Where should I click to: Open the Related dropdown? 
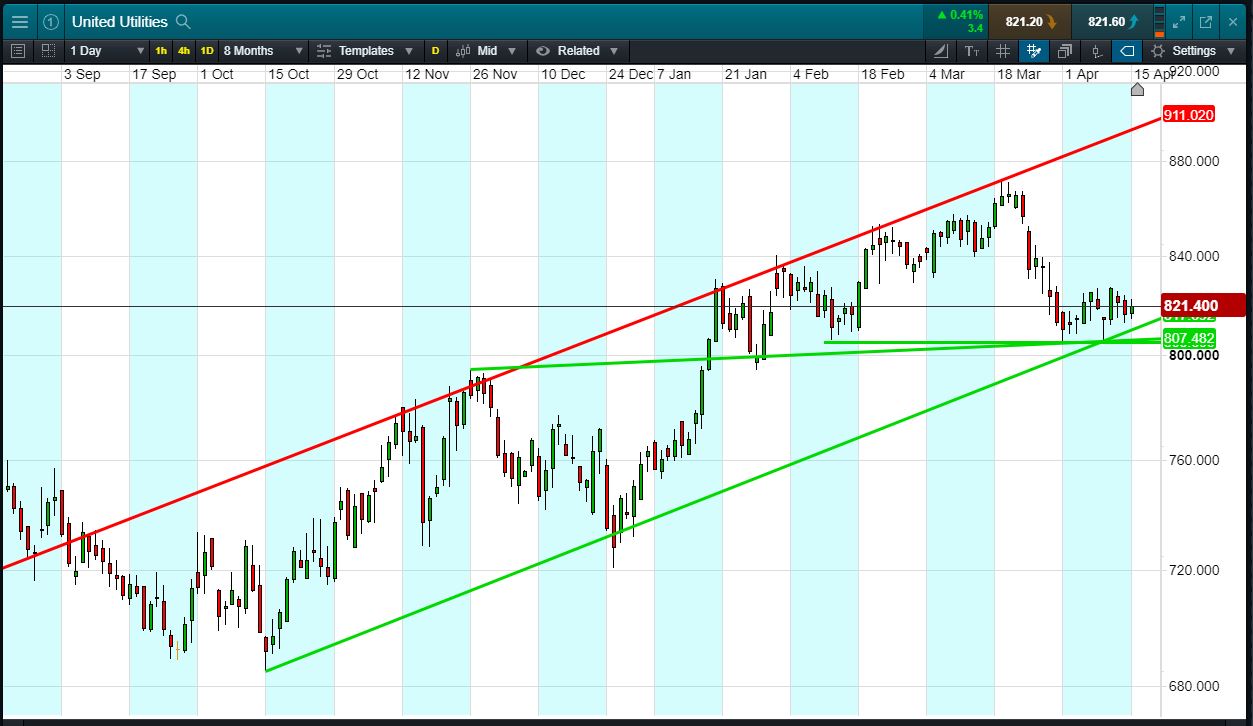(x=577, y=50)
